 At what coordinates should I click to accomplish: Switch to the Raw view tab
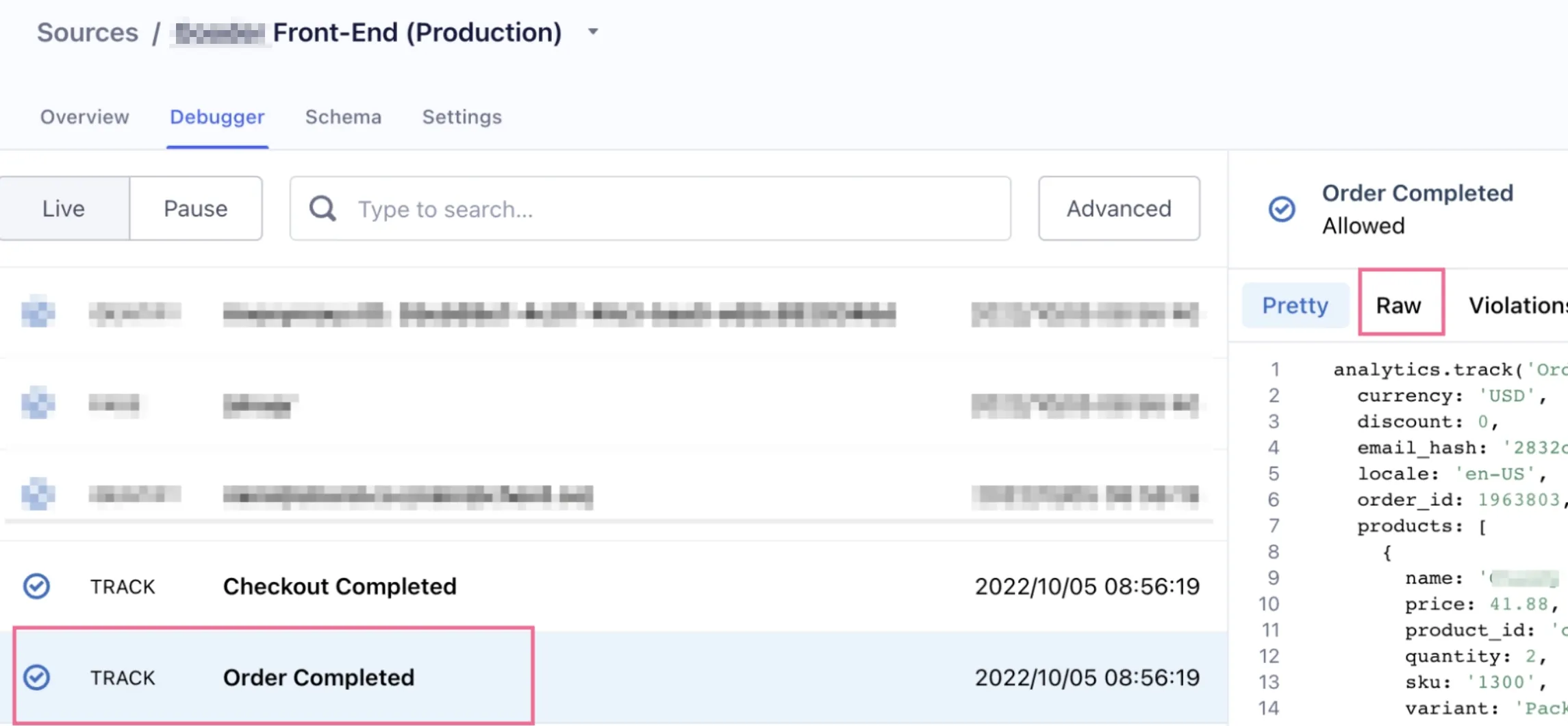click(1399, 305)
